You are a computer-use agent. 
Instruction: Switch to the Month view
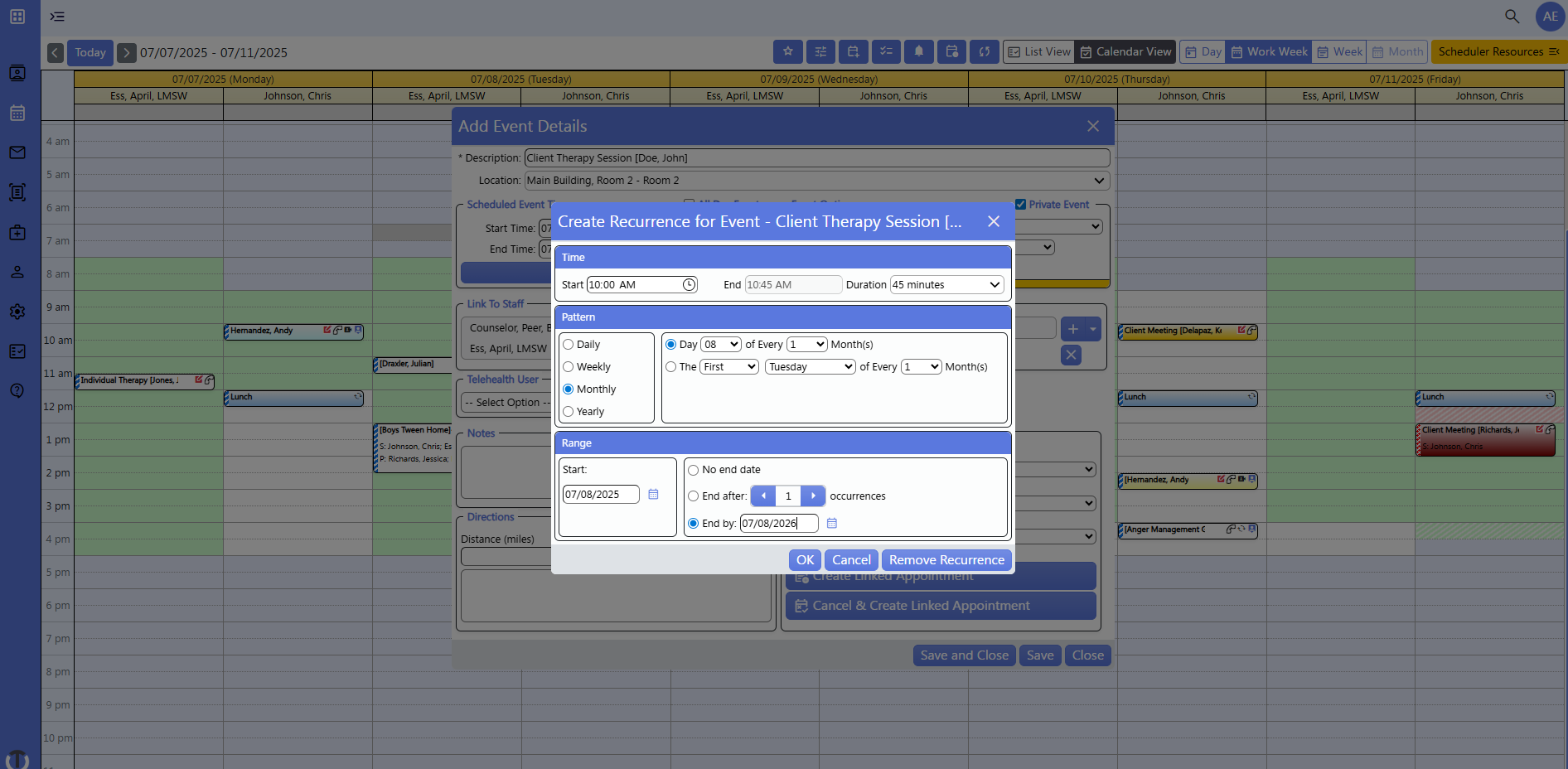pos(1397,51)
